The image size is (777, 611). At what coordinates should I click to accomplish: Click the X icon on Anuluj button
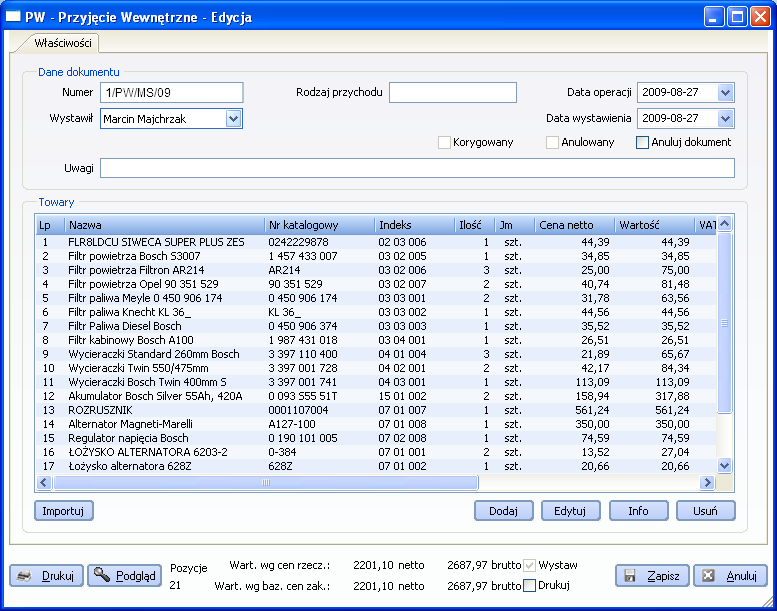708,576
